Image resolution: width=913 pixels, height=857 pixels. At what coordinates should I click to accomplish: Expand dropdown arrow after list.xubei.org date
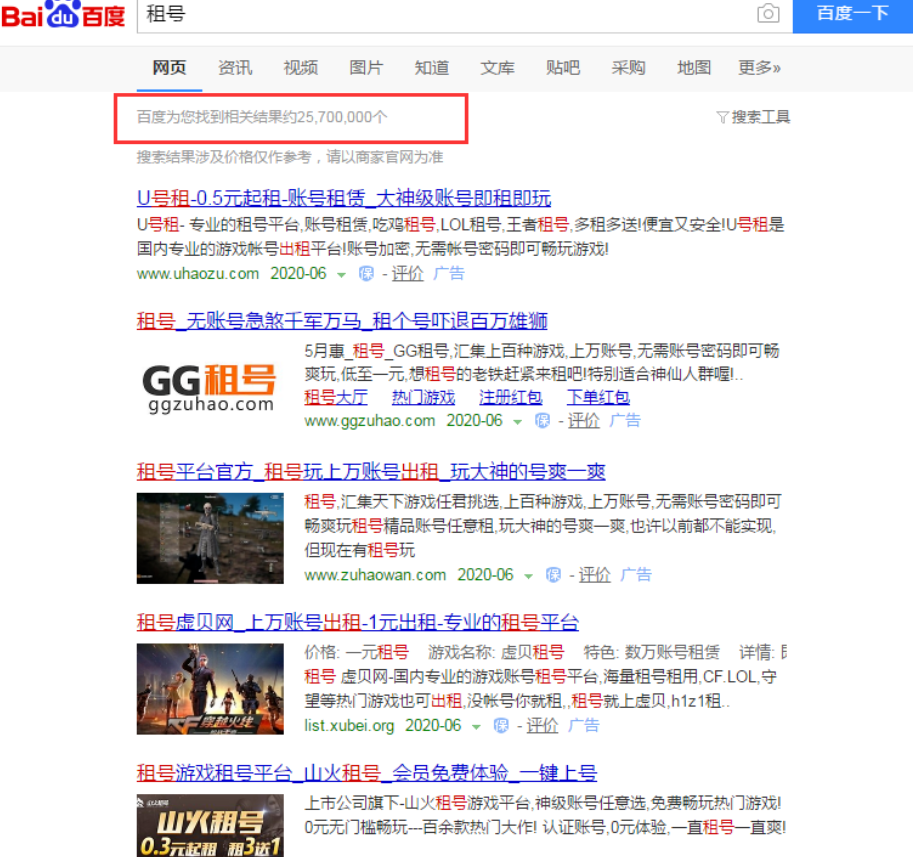[476, 727]
